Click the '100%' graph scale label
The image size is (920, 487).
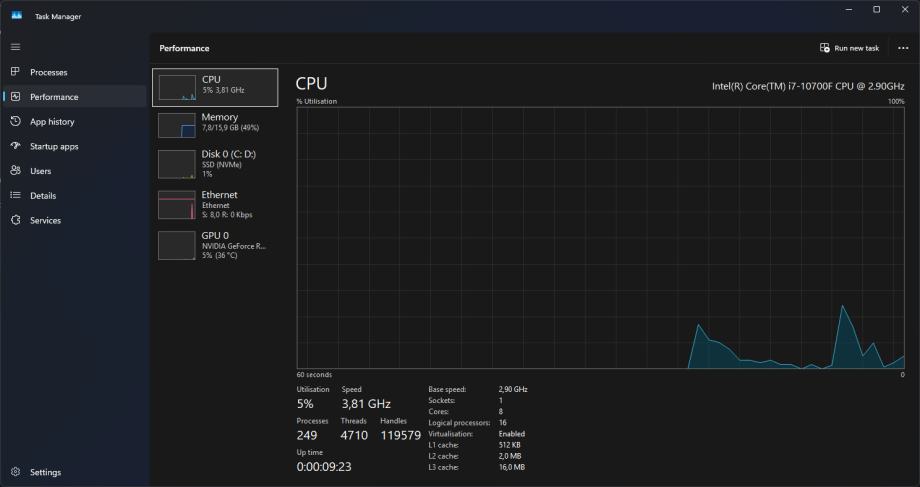pyautogui.click(x=896, y=102)
